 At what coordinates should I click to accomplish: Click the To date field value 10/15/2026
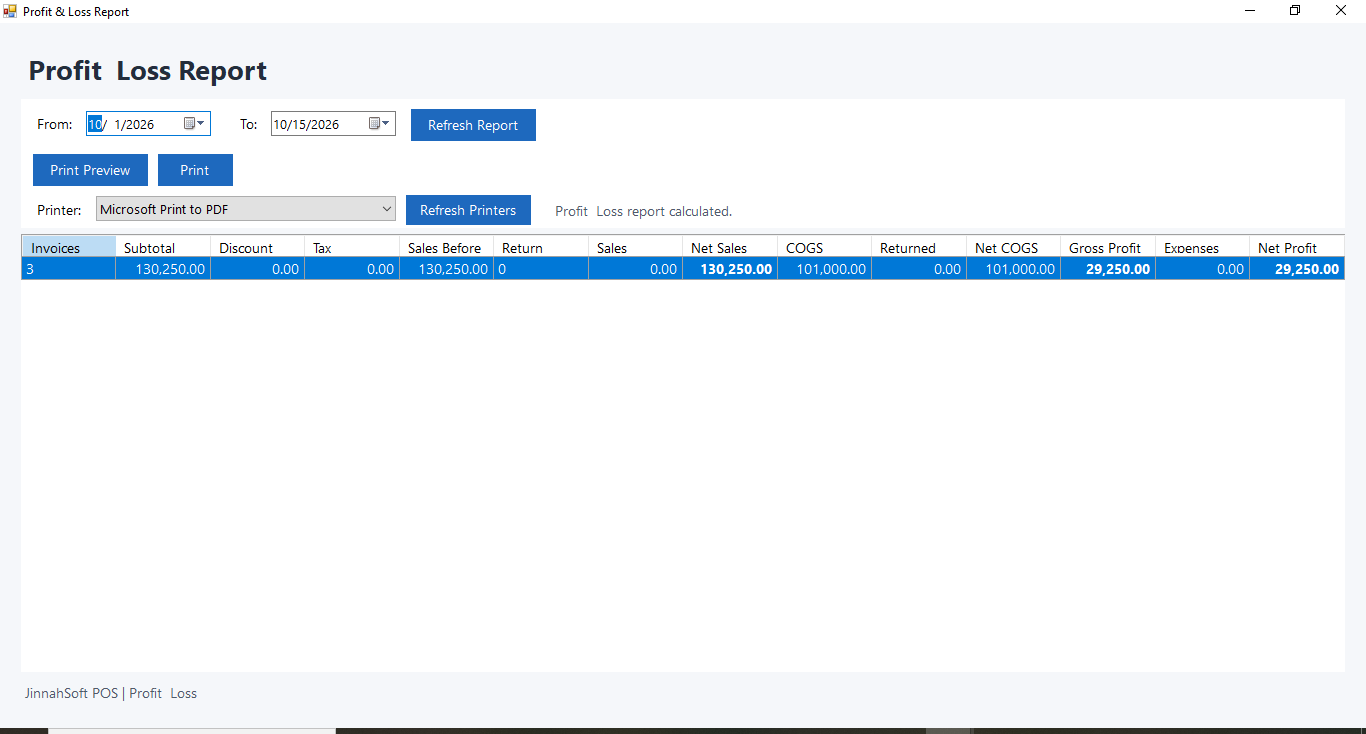pyautogui.click(x=306, y=125)
